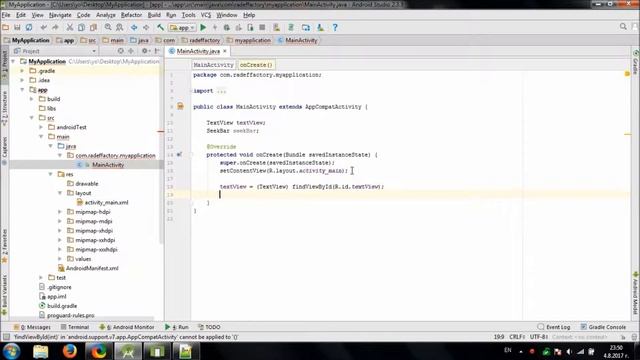The width and height of the screenshot is (640, 360).
Task: Click the myapplication breadcrumb
Action: click(252, 40)
